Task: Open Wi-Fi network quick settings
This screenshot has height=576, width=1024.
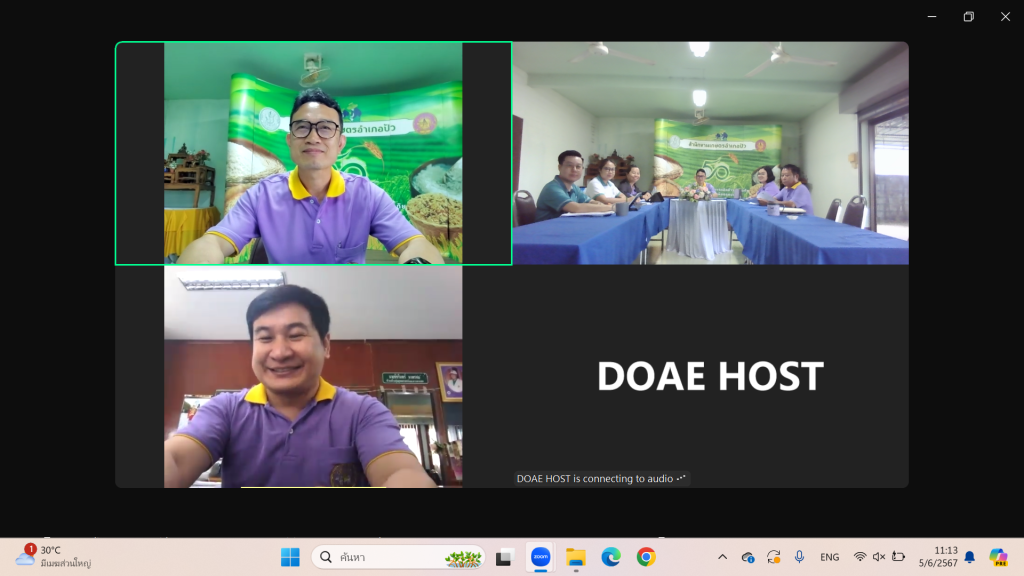Action: point(860,557)
